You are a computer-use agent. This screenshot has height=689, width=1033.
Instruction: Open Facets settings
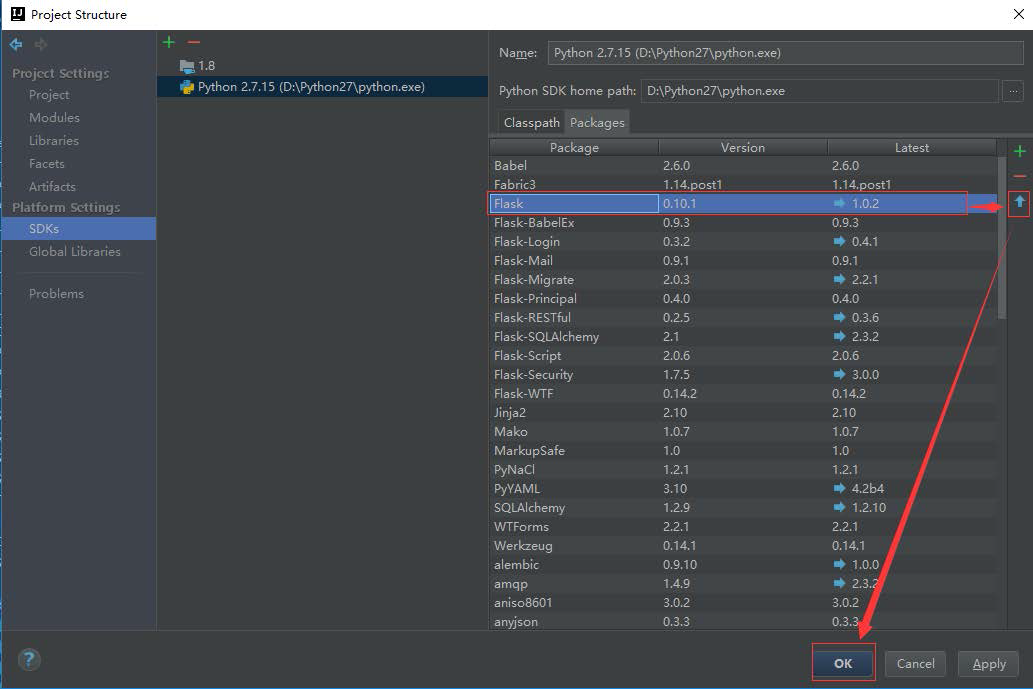pos(46,163)
